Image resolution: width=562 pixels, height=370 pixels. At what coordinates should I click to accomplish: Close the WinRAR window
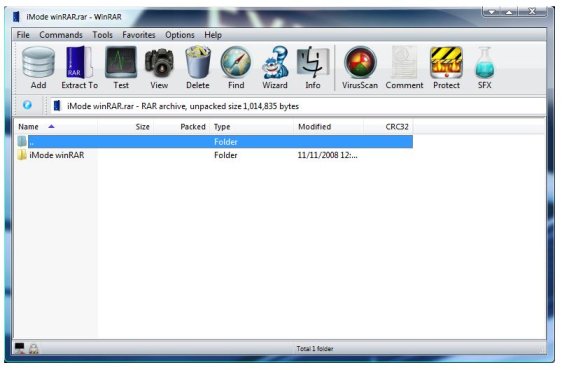[x=532, y=11]
